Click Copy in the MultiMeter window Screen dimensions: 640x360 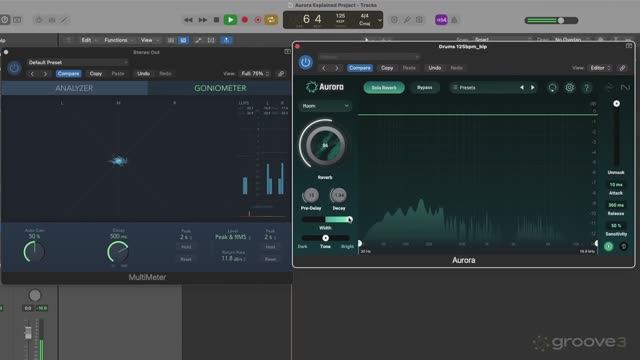96,74
